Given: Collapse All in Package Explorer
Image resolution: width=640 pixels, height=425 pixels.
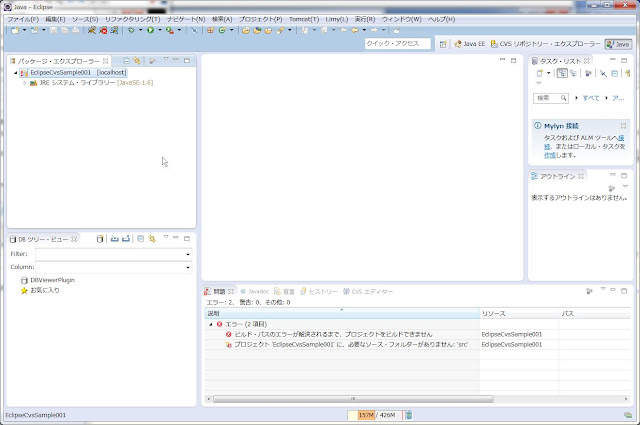Looking at the screenshot, I should coord(126,61).
